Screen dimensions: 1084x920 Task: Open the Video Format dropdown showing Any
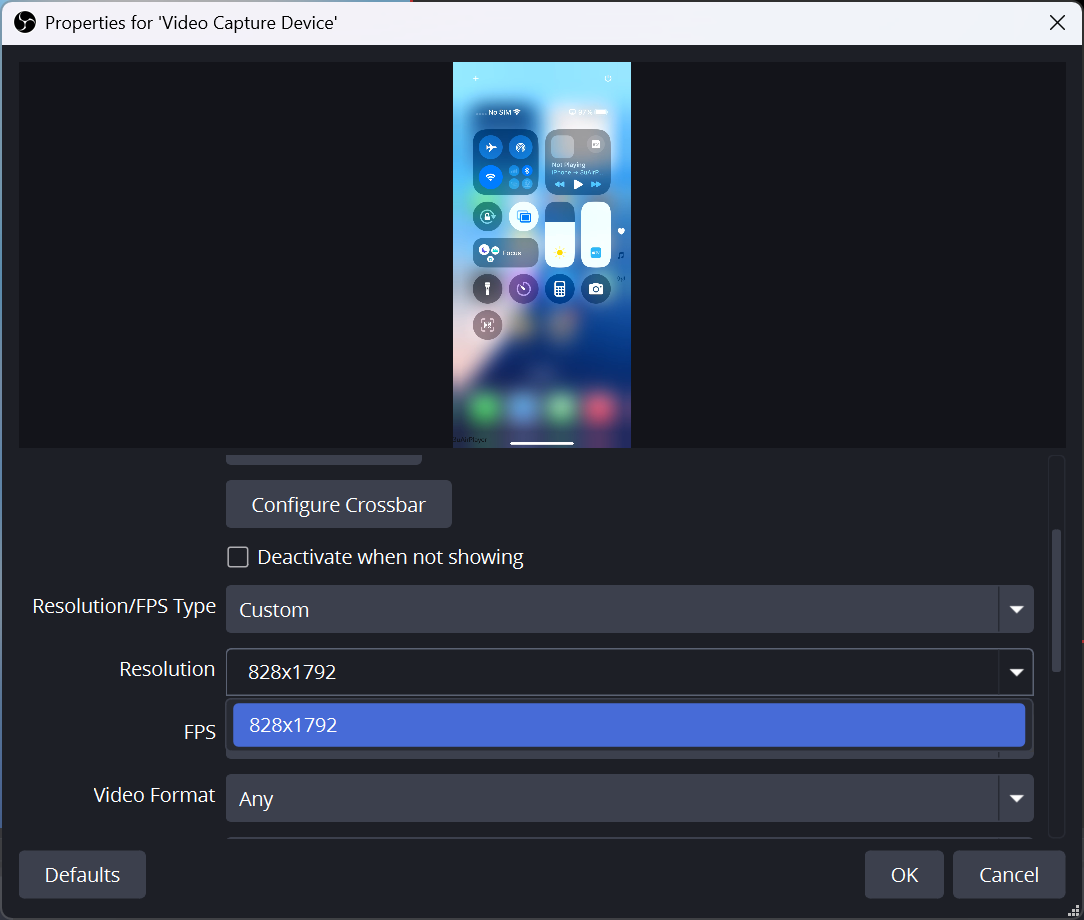(x=630, y=798)
